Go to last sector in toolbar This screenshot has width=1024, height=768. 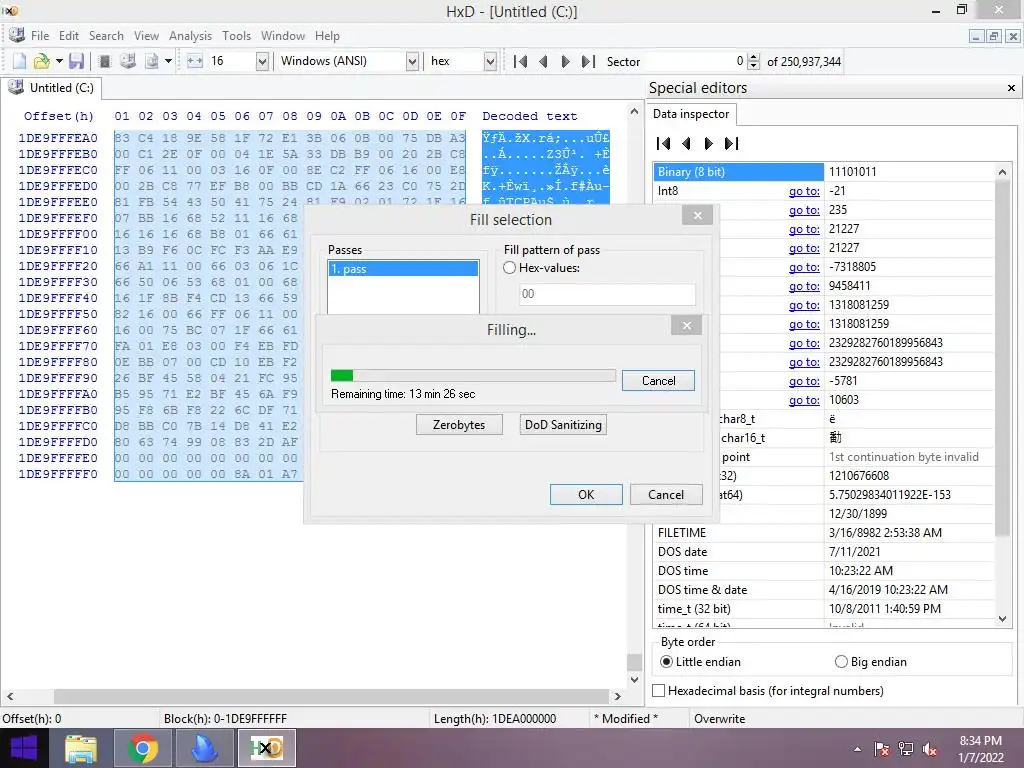[x=588, y=61]
